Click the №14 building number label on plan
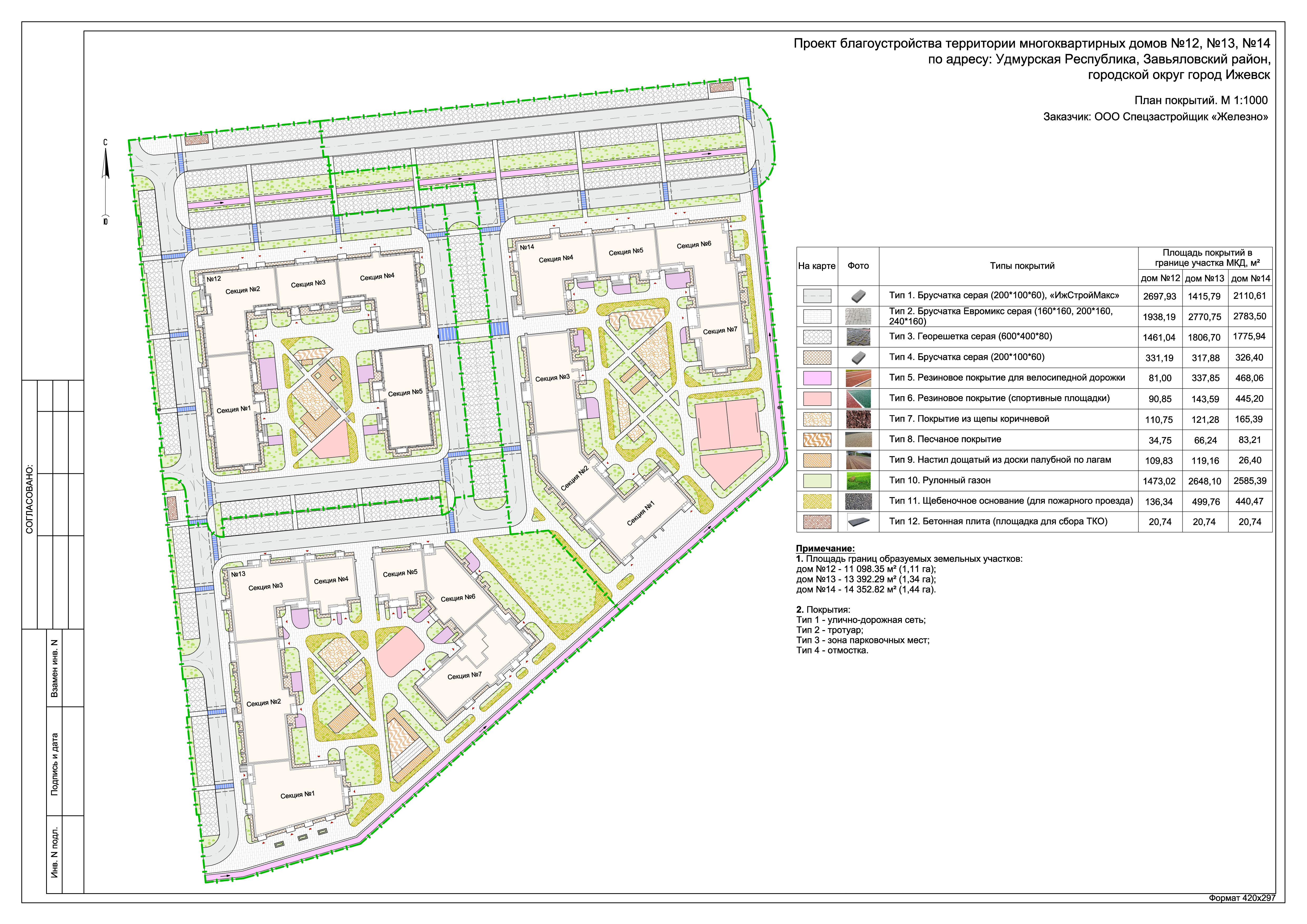Screen dimensions: 1307x924 coord(527,248)
